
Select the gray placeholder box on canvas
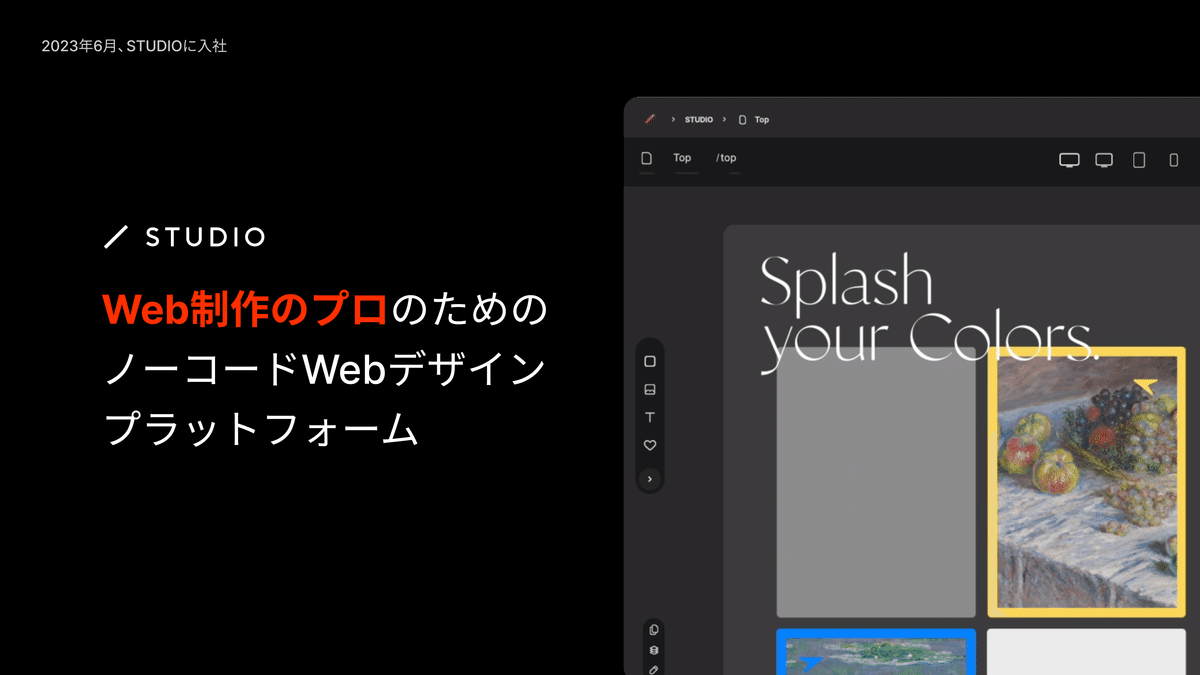(x=876, y=482)
